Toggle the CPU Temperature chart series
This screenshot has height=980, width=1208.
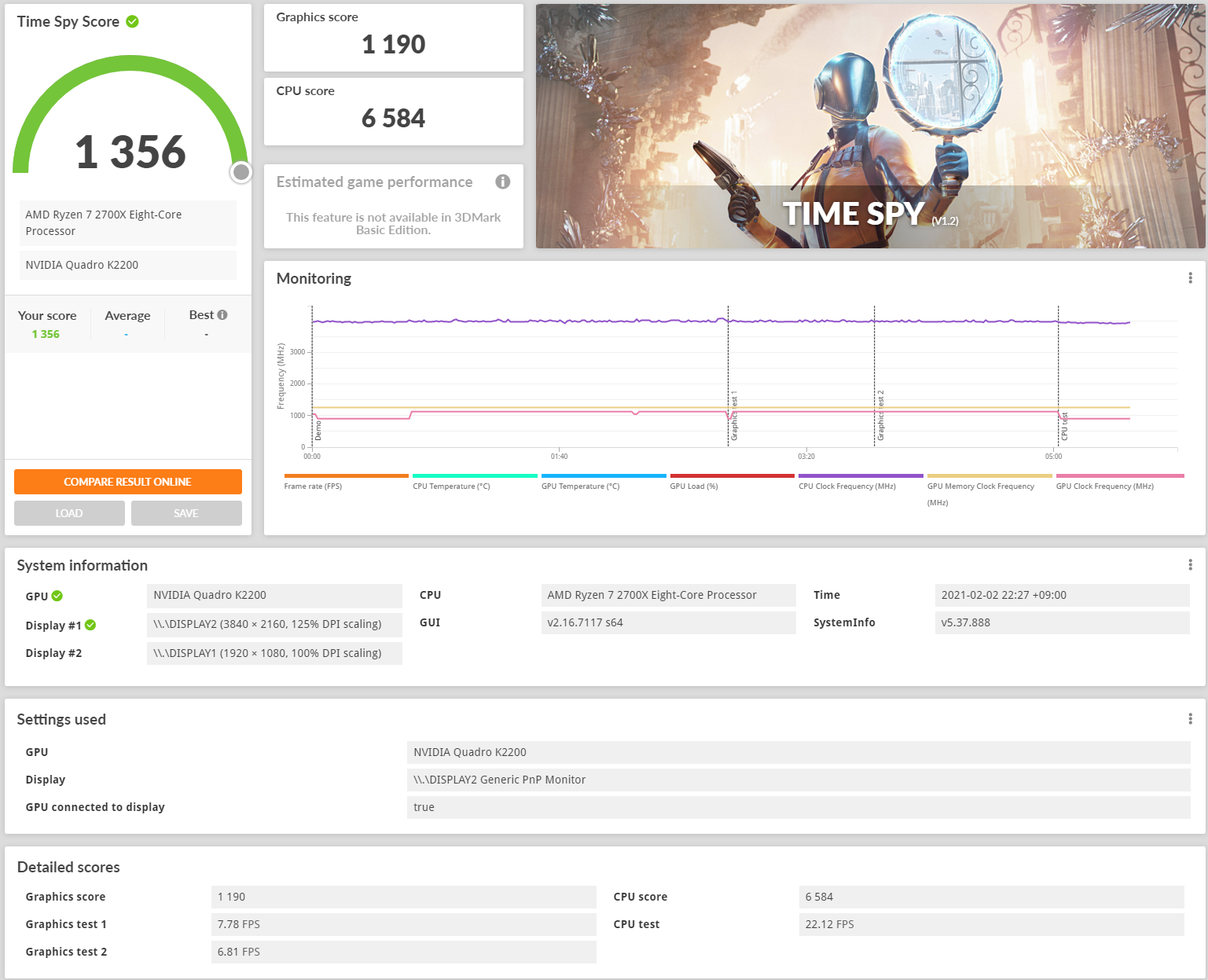474,476
